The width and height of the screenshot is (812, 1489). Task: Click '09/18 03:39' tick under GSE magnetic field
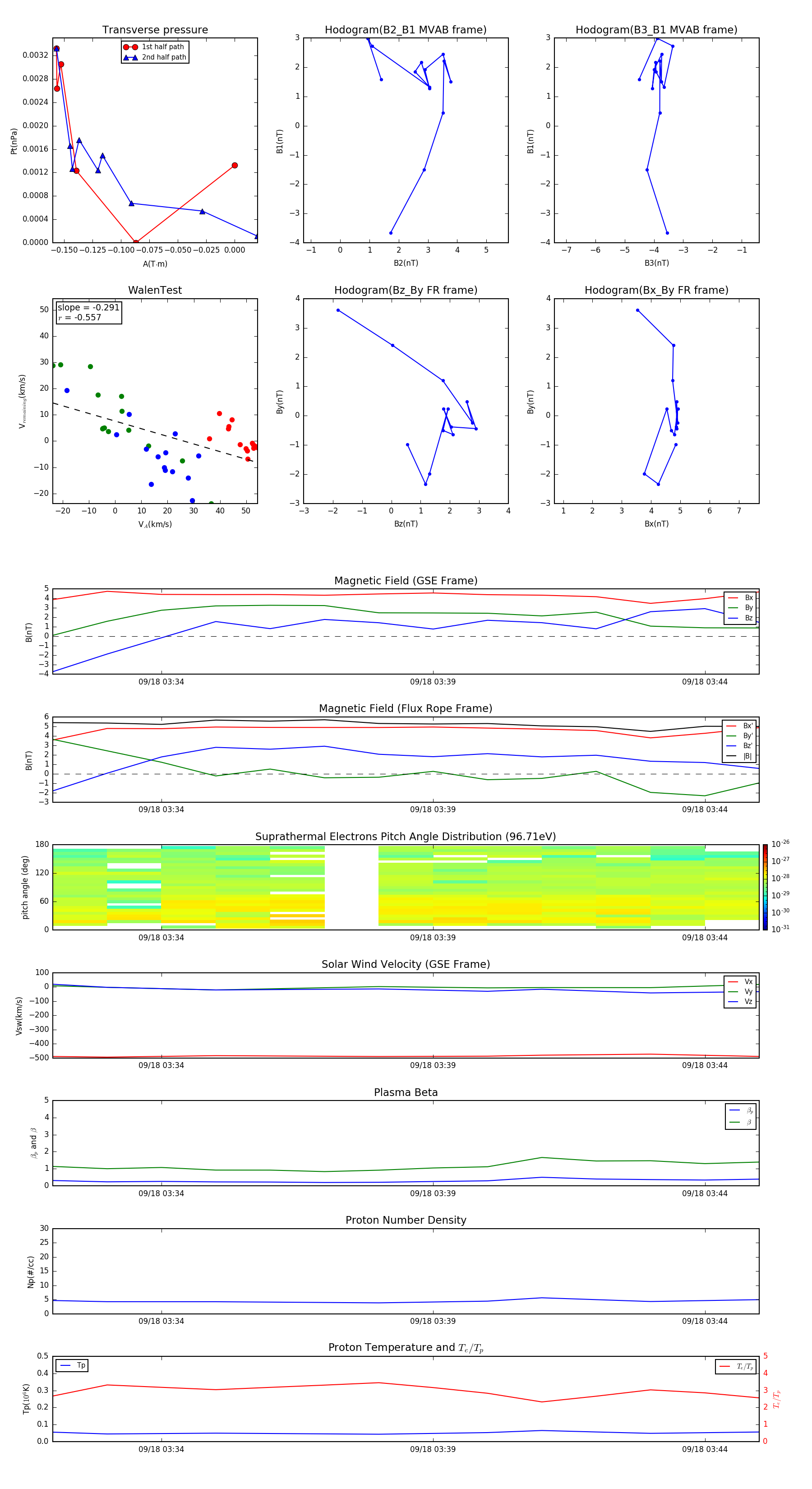click(x=433, y=682)
